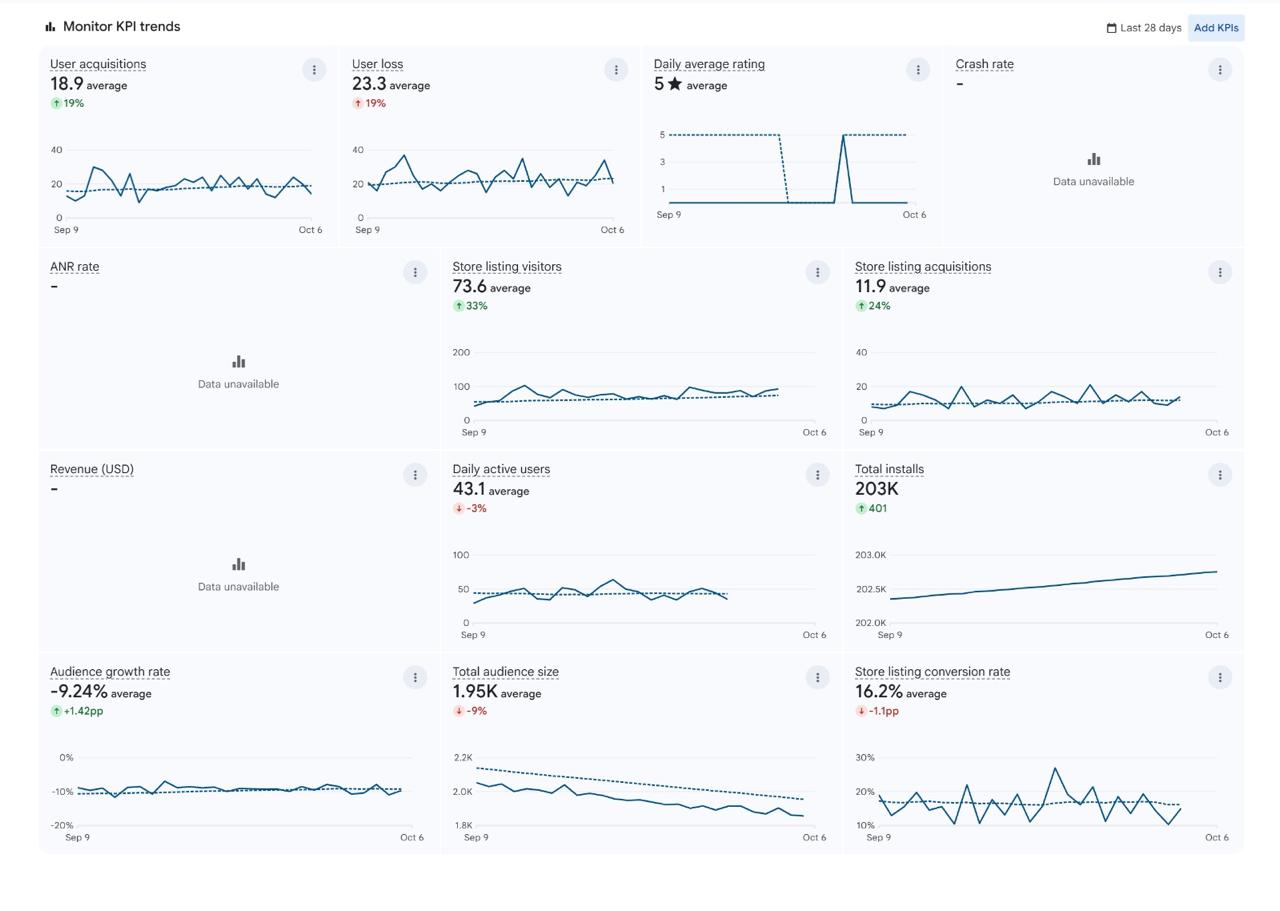Screen dimensions: 1280x911
Task: Click the Daily average rating chart
Action: click(x=790, y=170)
